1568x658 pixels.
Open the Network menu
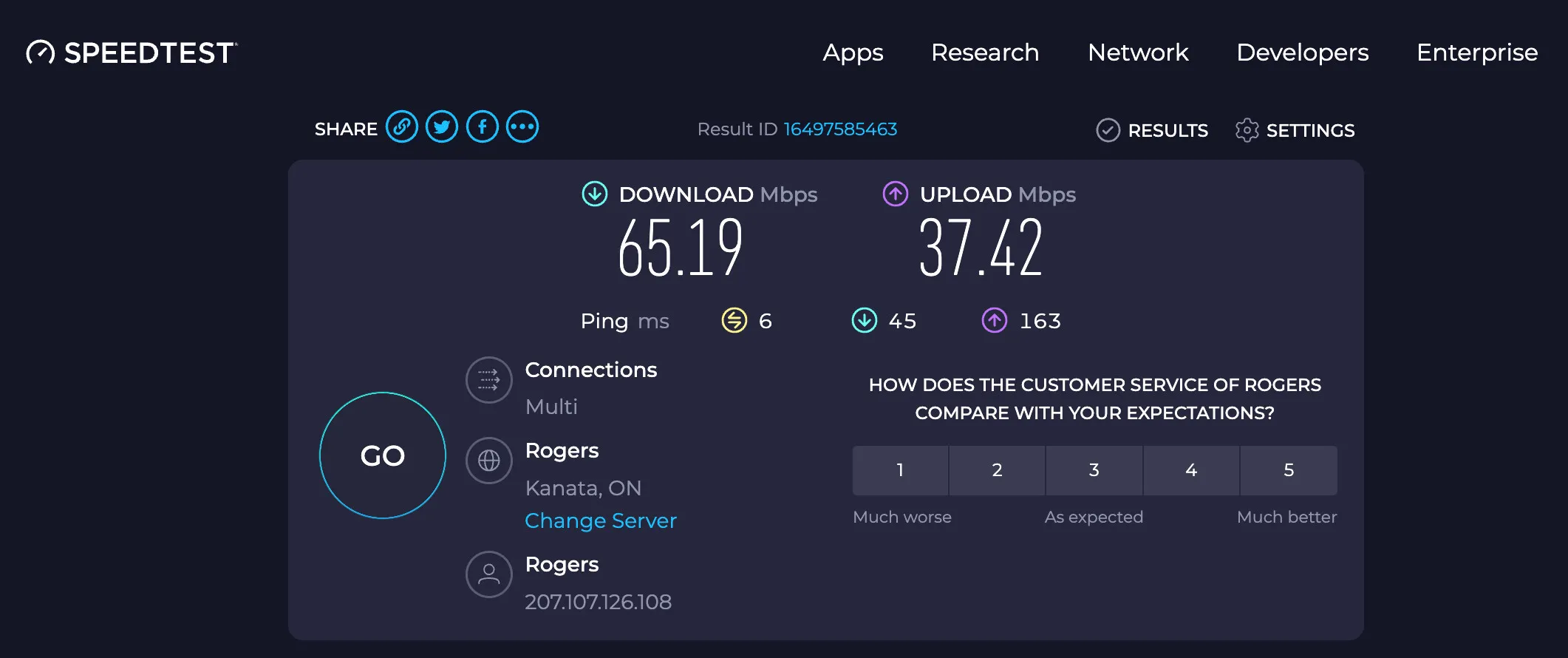(1138, 52)
